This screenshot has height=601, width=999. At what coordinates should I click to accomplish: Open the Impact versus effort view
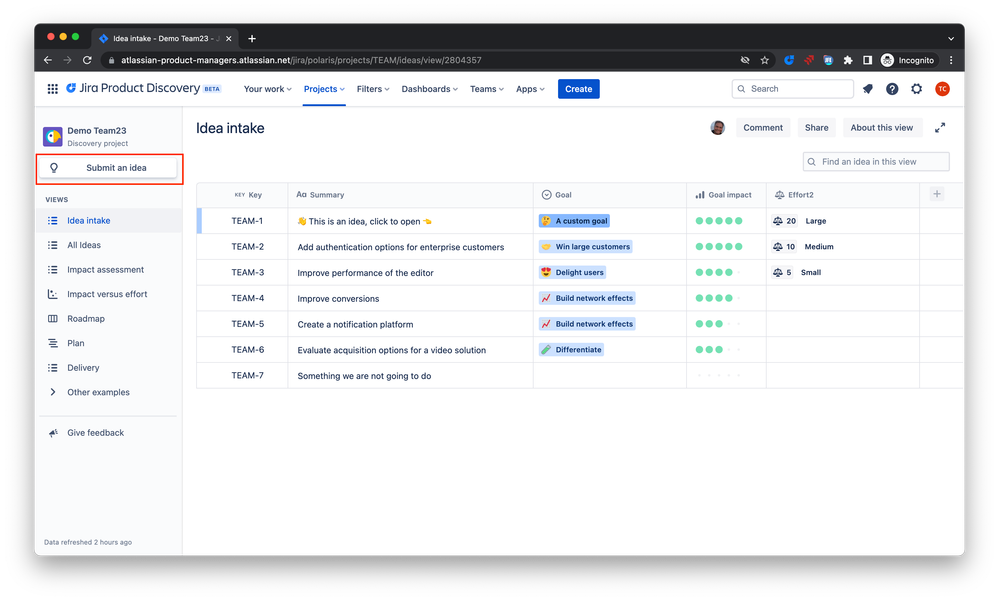click(109, 294)
